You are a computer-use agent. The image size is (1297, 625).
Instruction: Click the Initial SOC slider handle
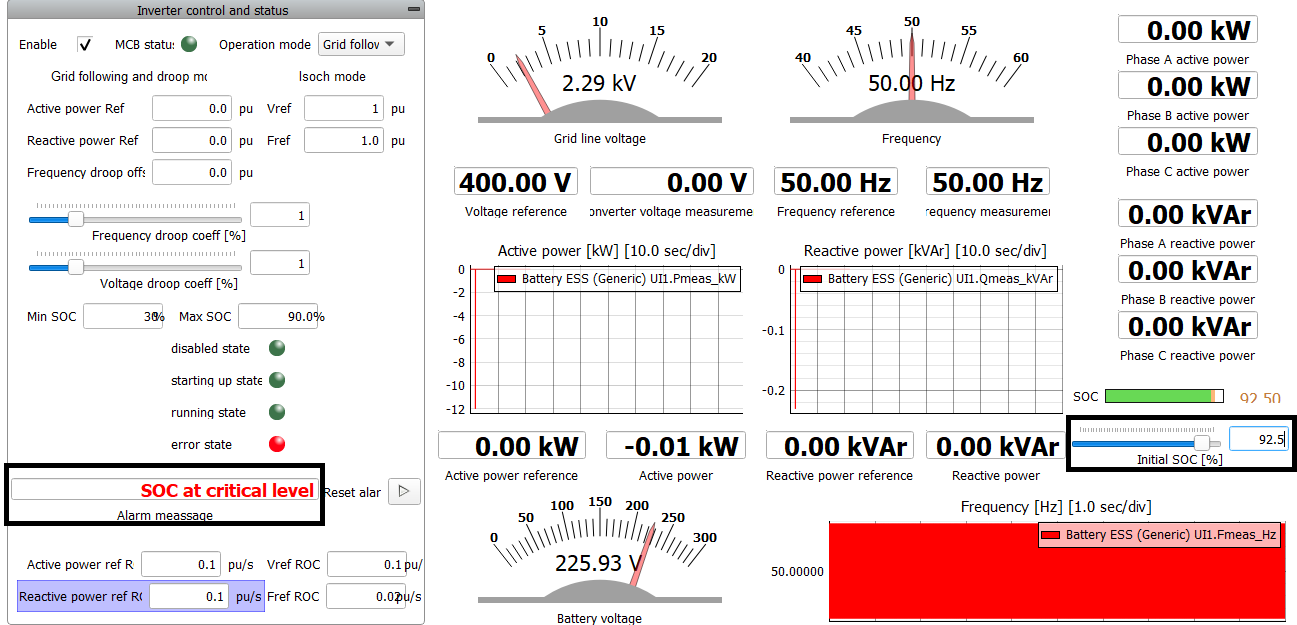[1202, 443]
